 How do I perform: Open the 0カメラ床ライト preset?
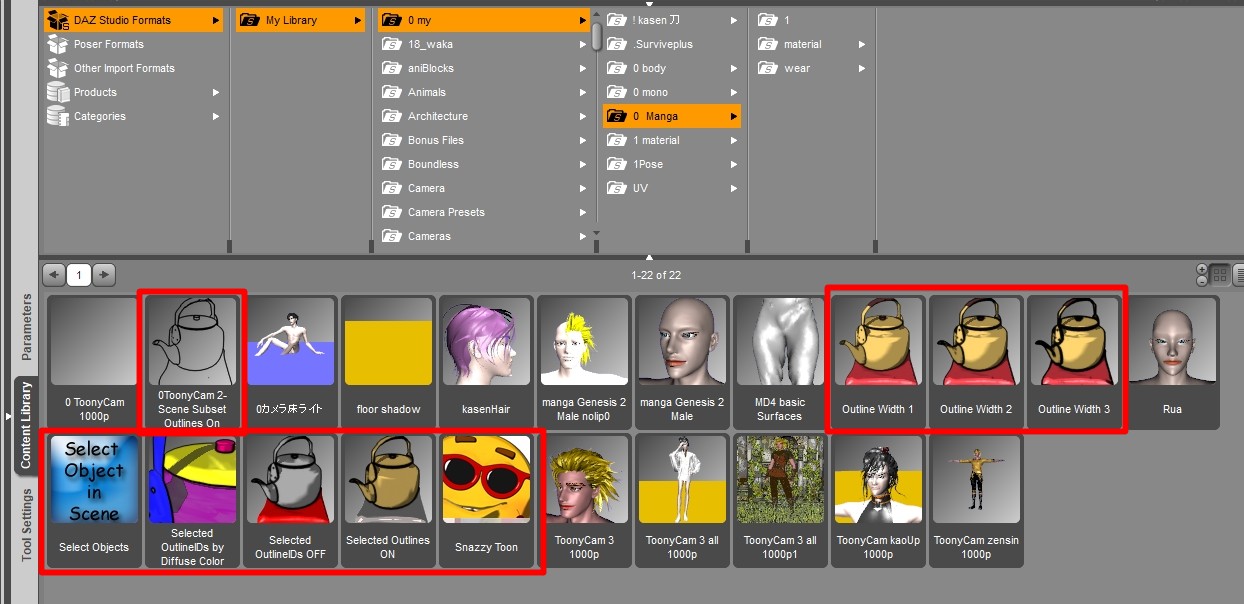point(290,363)
